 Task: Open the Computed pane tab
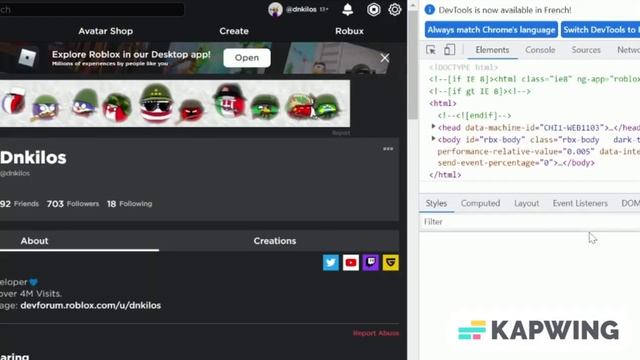480,203
